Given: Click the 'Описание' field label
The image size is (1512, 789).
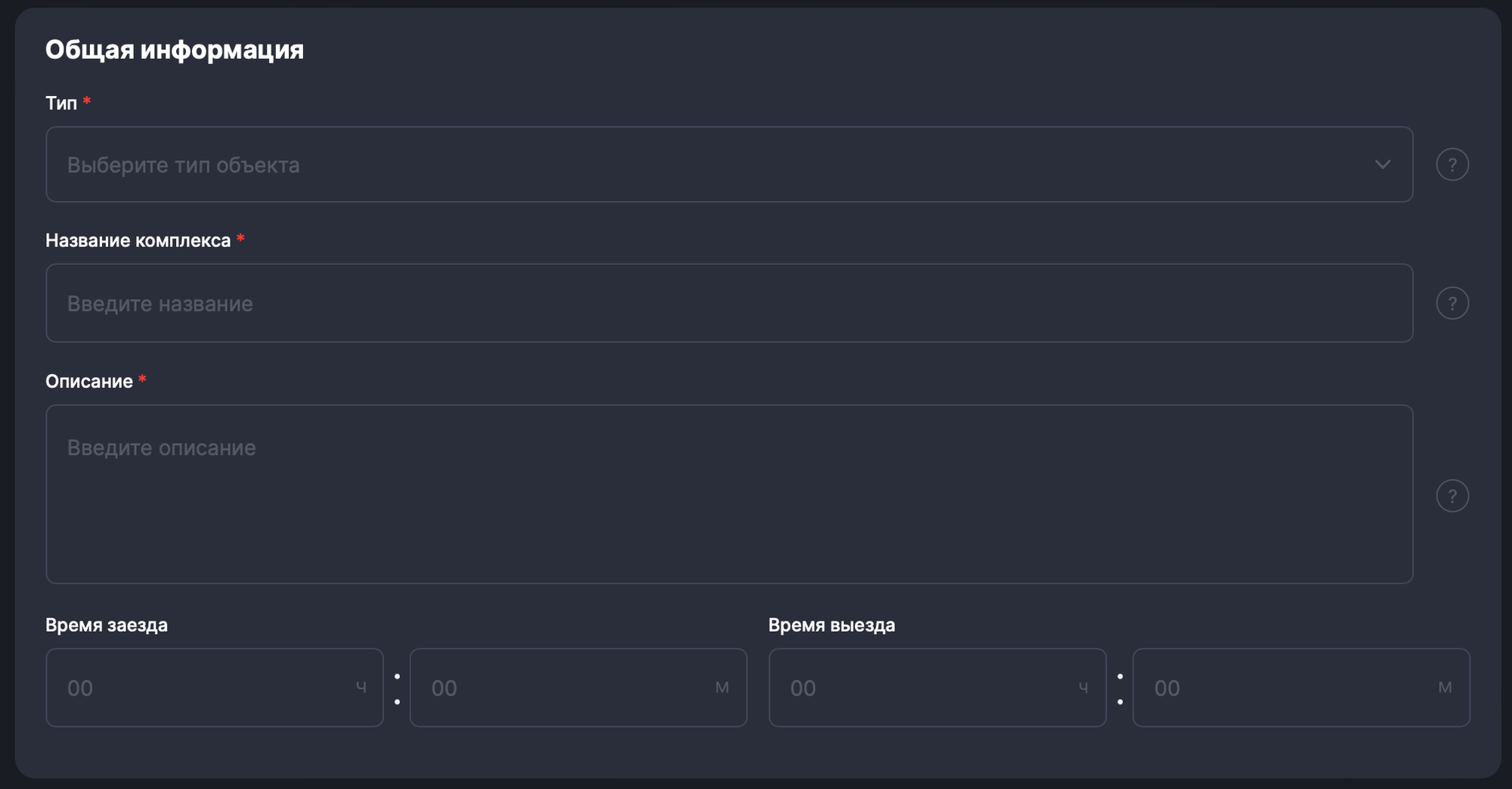Looking at the screenshot, I should [89, 381].
